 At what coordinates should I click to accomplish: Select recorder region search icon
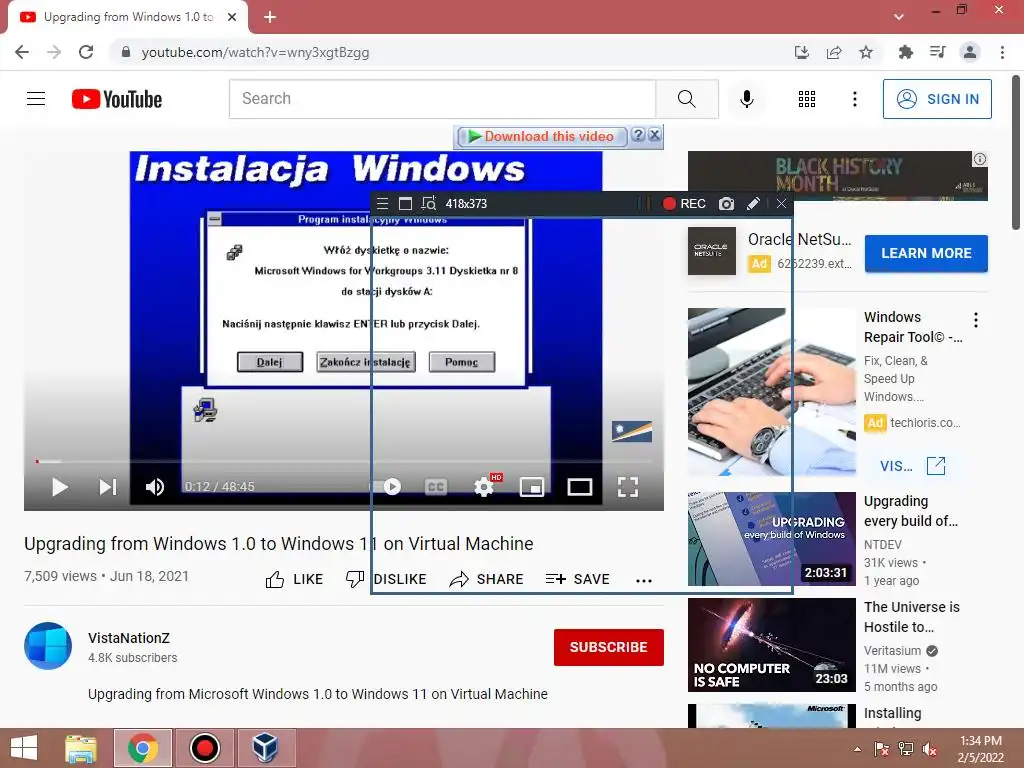click(428, 204)
